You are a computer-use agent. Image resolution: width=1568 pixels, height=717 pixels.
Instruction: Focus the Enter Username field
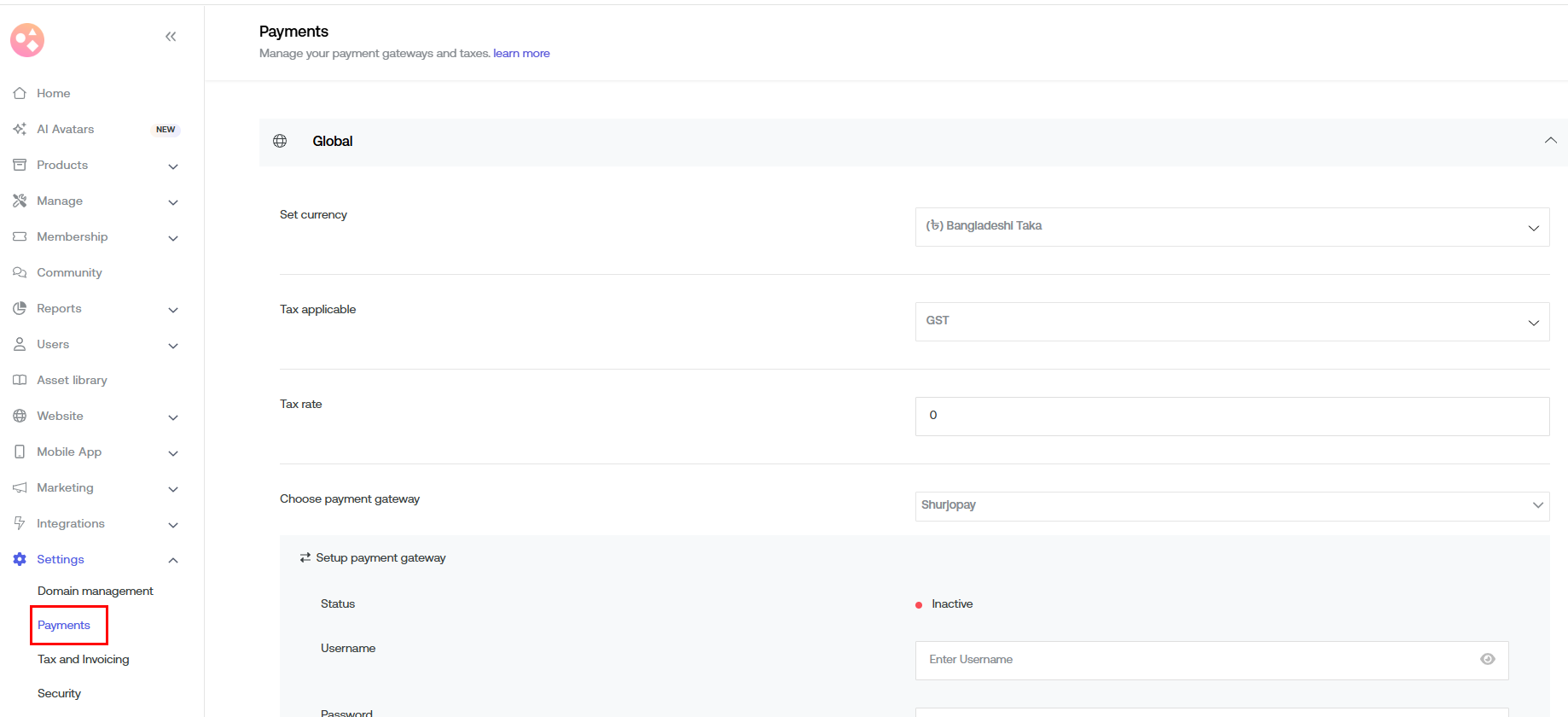(1194, 660)
